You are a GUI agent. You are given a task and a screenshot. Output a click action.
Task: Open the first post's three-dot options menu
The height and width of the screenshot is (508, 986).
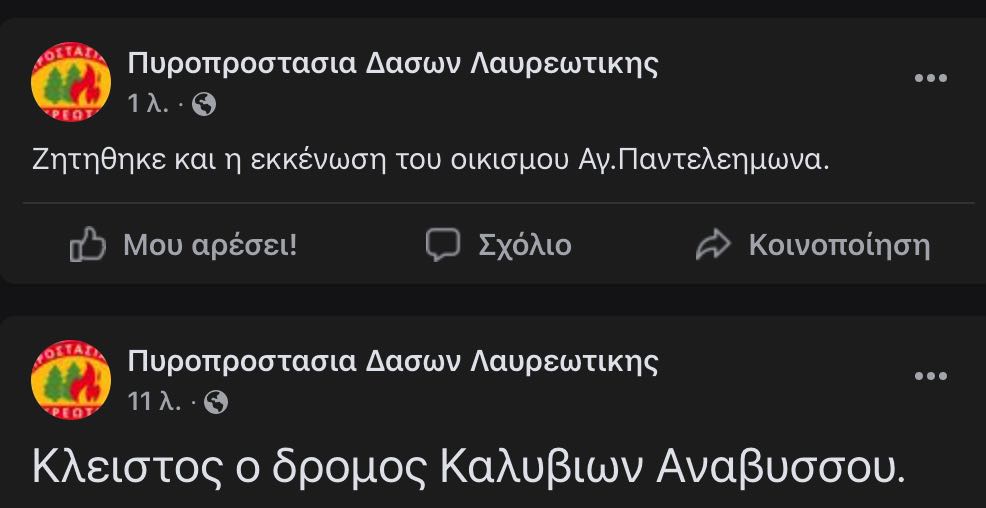(931, 78)
